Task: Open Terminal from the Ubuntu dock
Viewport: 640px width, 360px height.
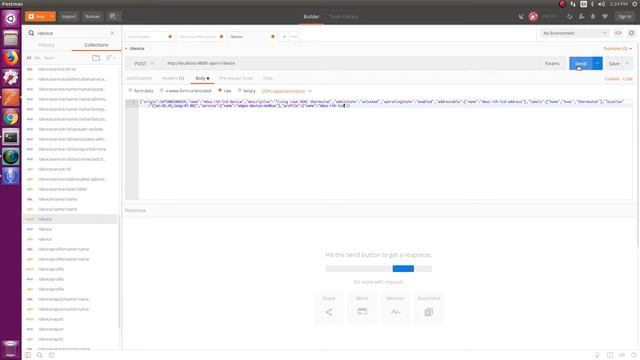Action: [11, 137]
